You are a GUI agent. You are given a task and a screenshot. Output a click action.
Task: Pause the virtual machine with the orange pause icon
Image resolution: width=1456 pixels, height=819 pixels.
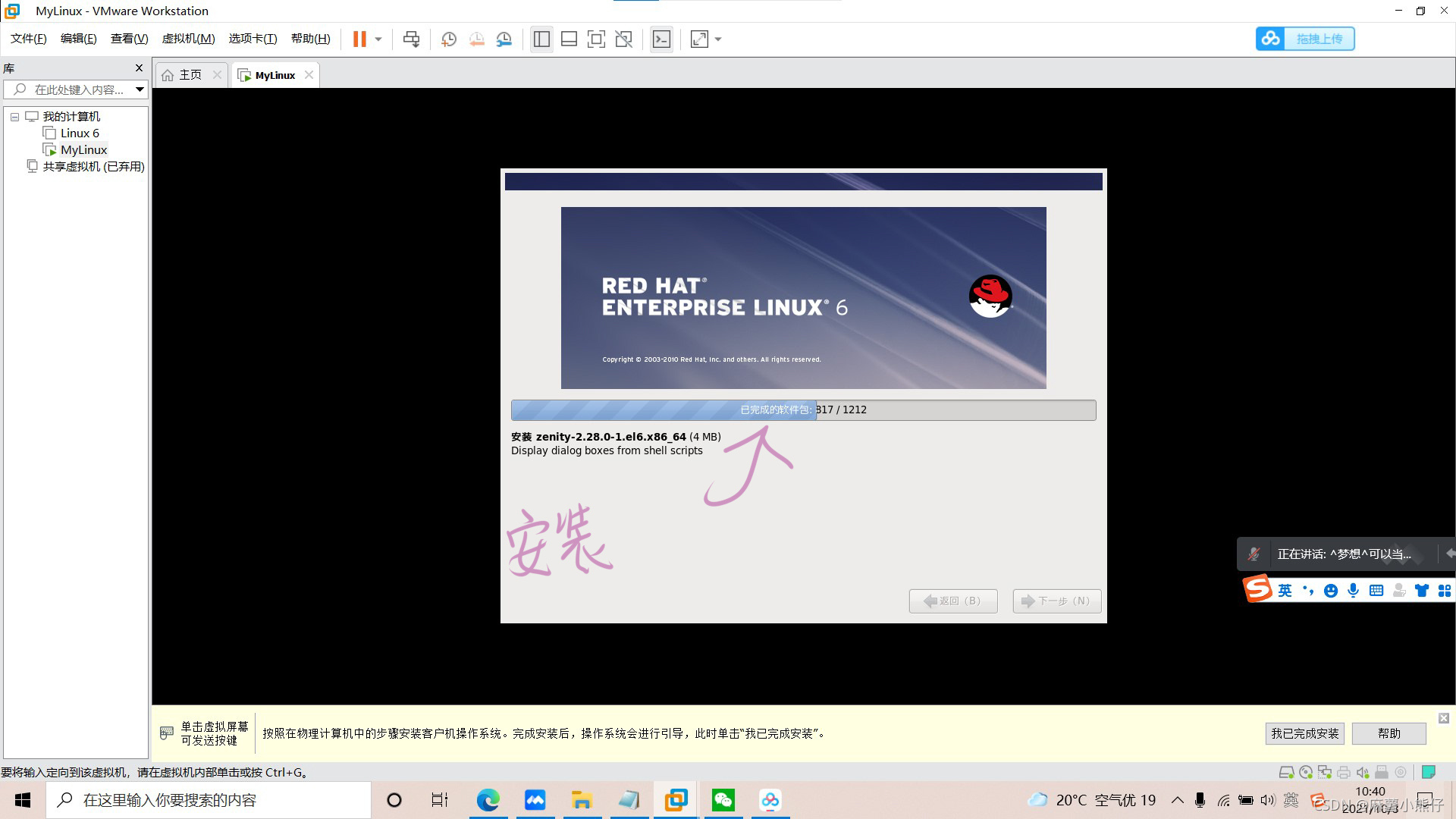point(359,39)
